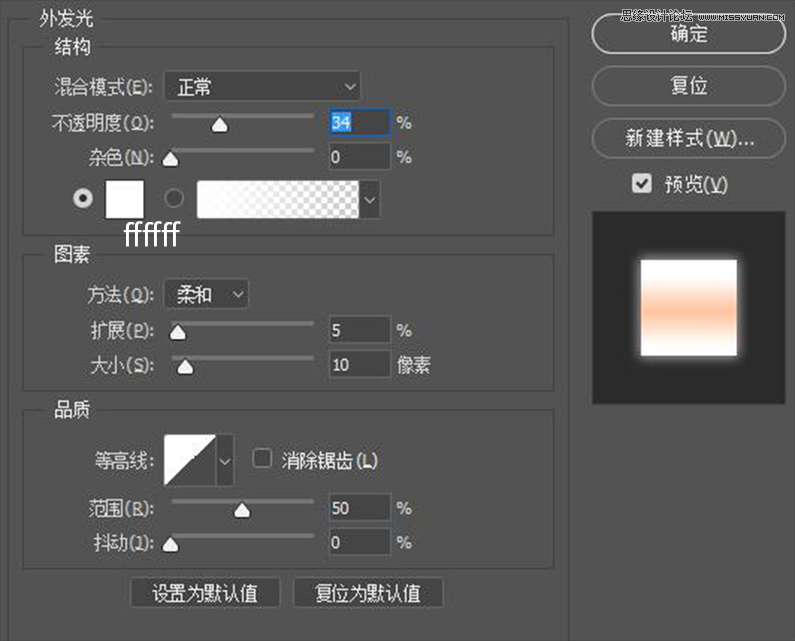Click the 范围 slider handle
Screen dimensions: 795x641
pos(242,511)
